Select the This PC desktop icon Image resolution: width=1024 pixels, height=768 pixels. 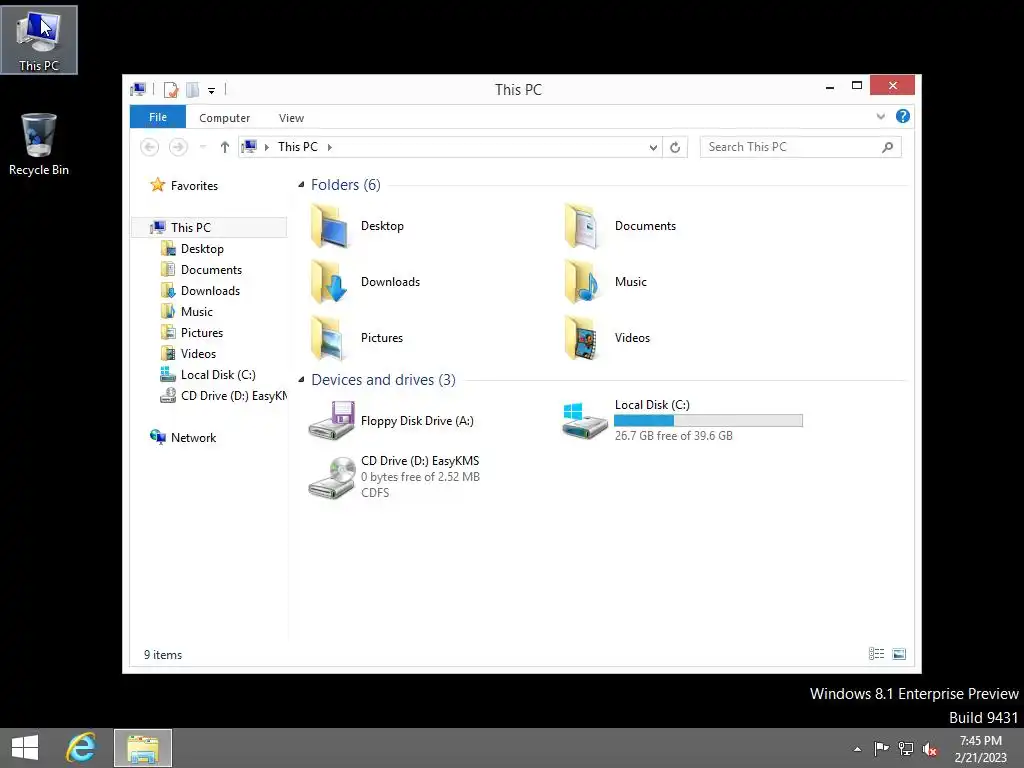point(39,40)
